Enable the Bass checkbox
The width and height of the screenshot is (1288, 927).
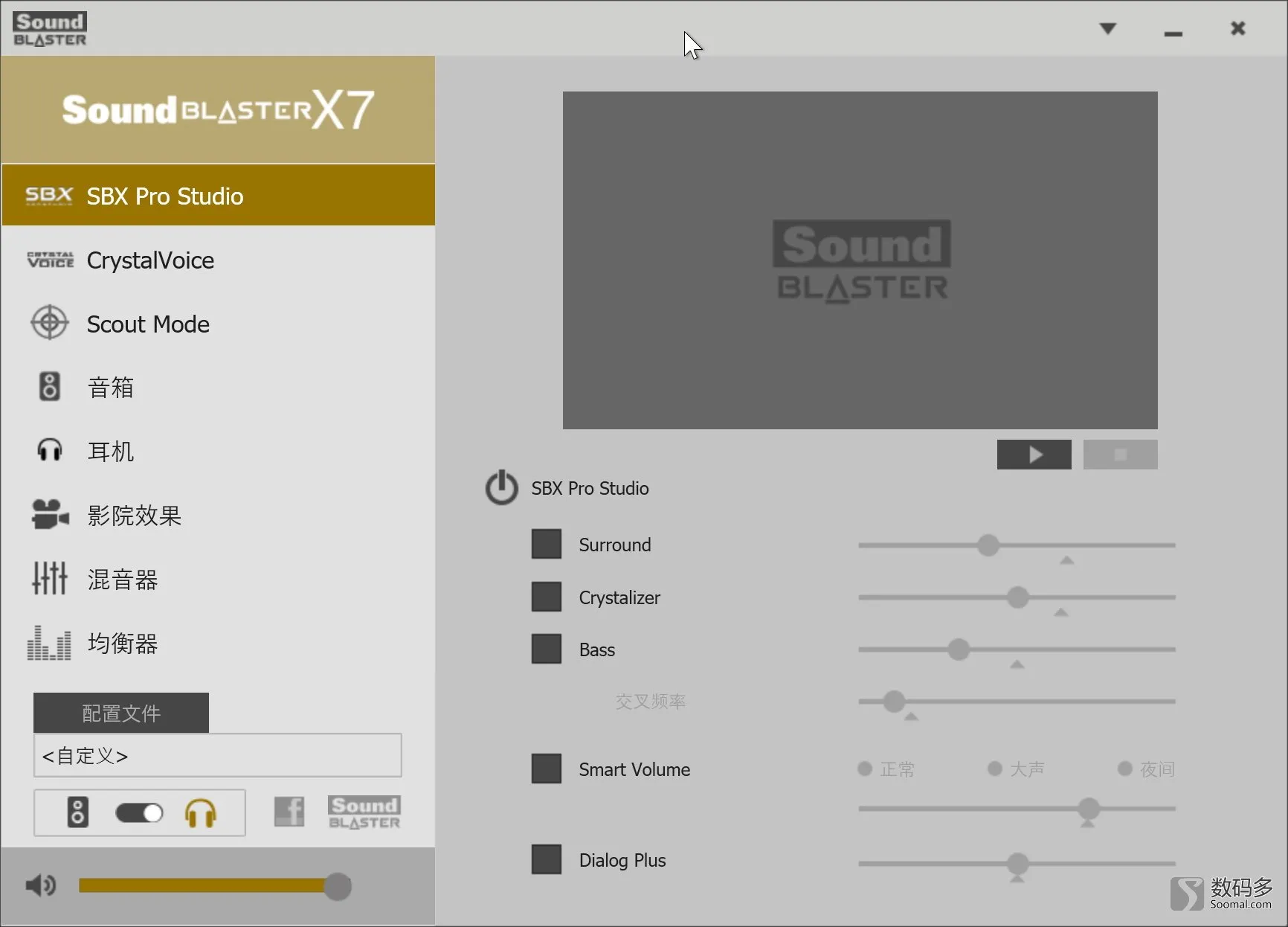click(x=547, y=649)
